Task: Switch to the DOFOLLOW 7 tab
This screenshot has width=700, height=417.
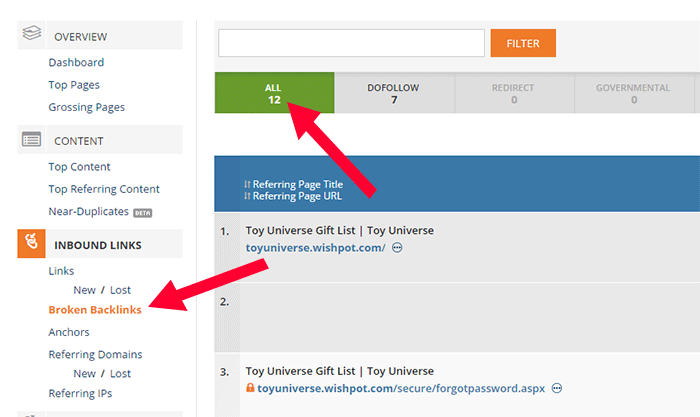Action: pyautogui.click(x=394, y=93)
